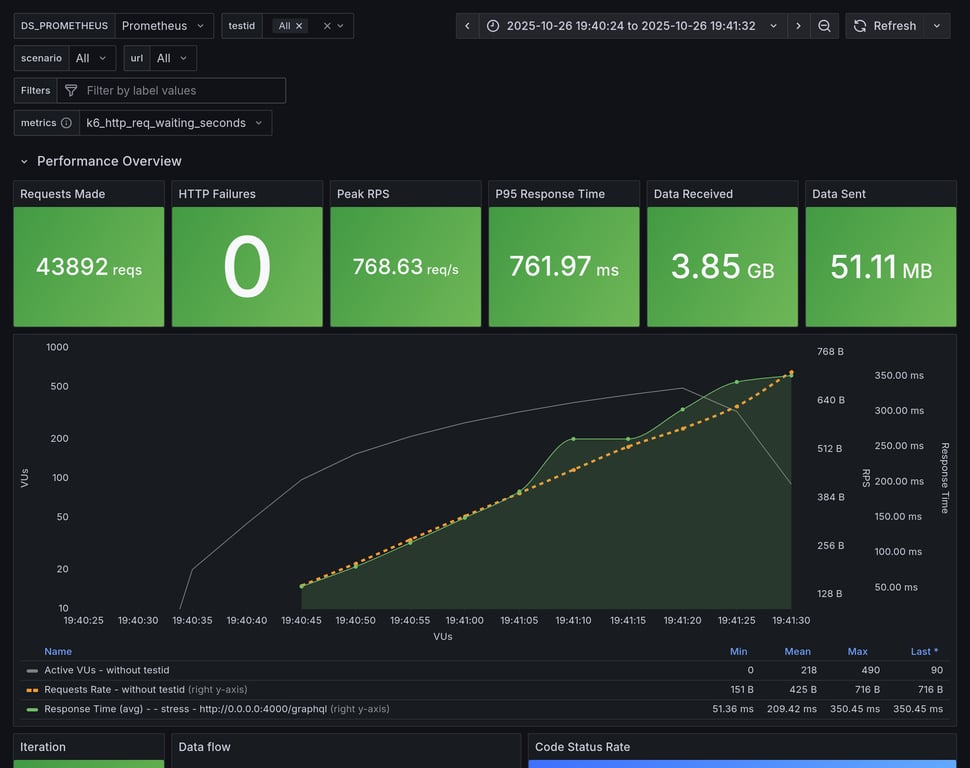Image resolution: width=970 pixels, height=768 pixels.
Task: Open the k6_http_req_waiting_seconds metrics dropdown
Action: (x=175, y=123)
